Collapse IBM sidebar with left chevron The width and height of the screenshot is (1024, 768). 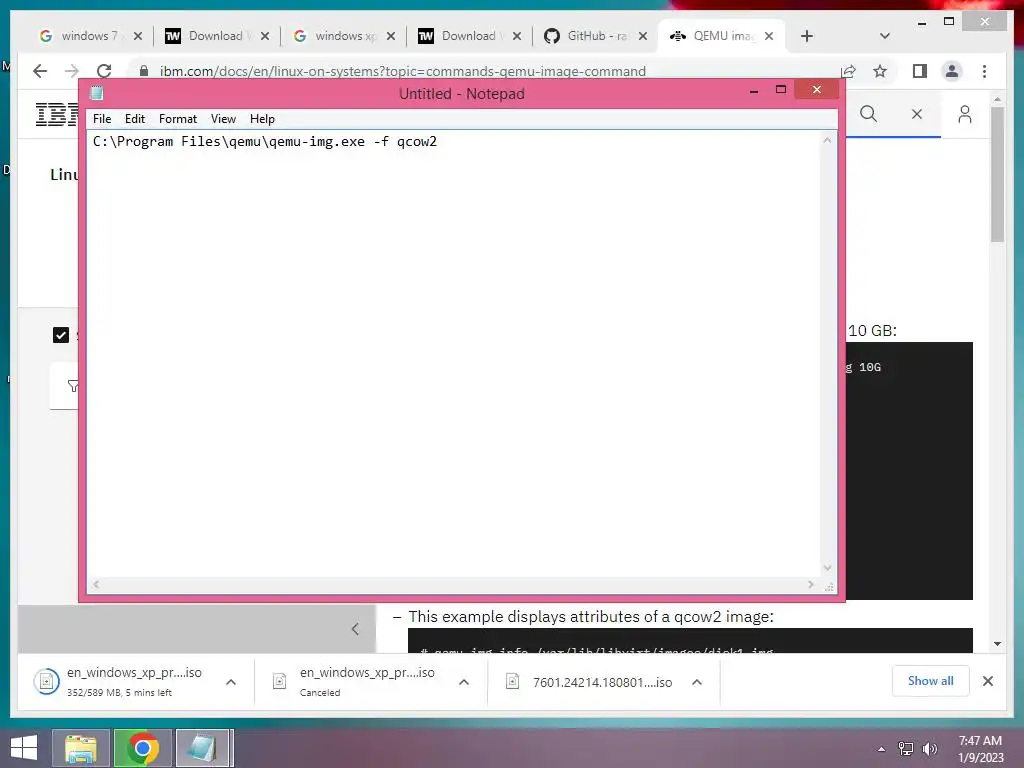coord(355,629)
